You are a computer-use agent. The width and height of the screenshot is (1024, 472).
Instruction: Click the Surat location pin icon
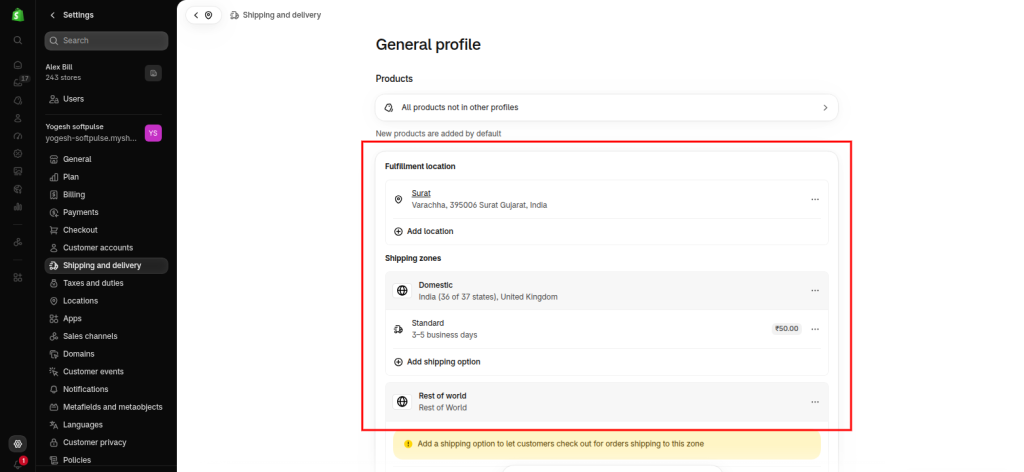(398, 199)
